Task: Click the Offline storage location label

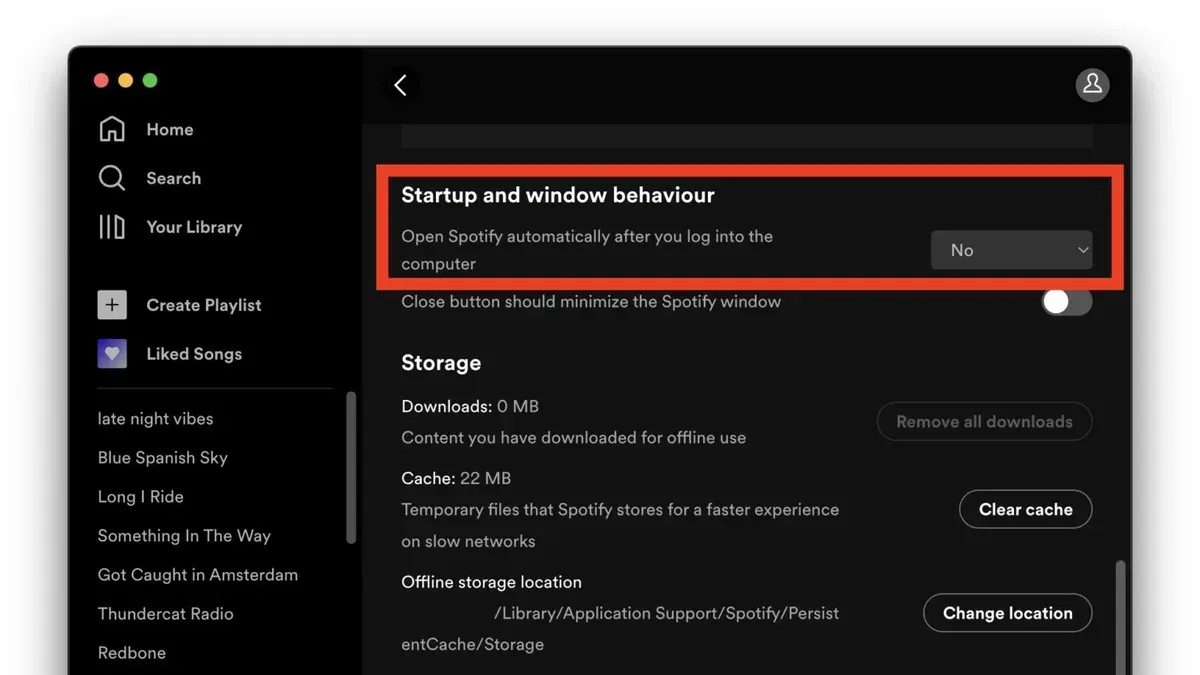Action: [x=491, y=581]
